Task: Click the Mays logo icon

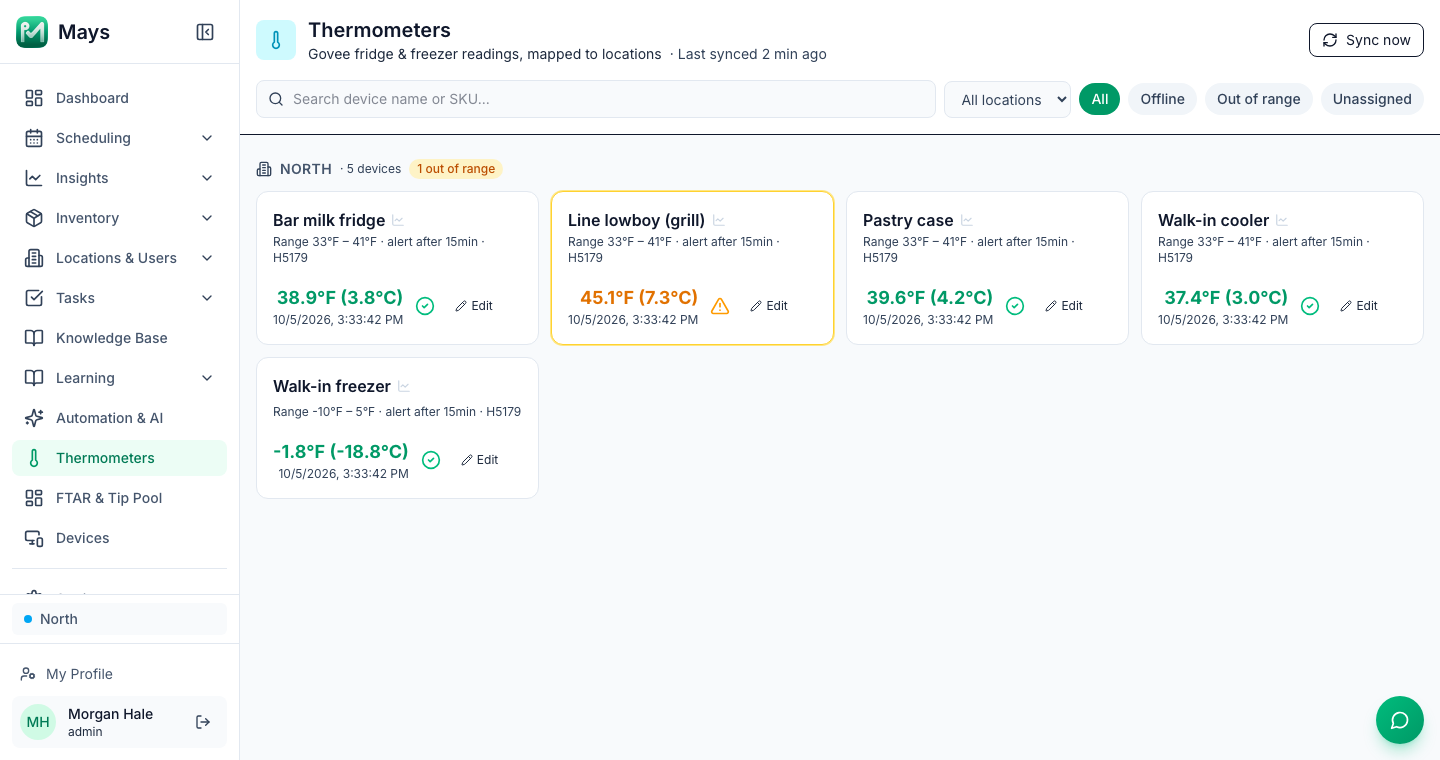Action: (x=32, y=32)
